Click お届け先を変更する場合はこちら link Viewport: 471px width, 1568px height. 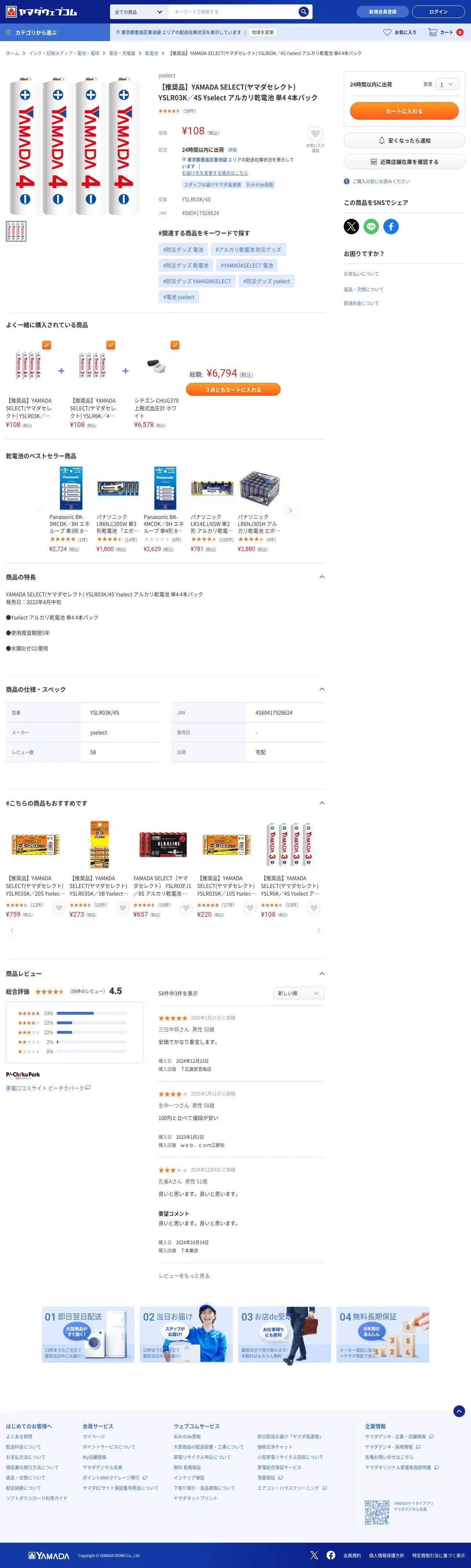pyautogui.click(x=215, y=173)
